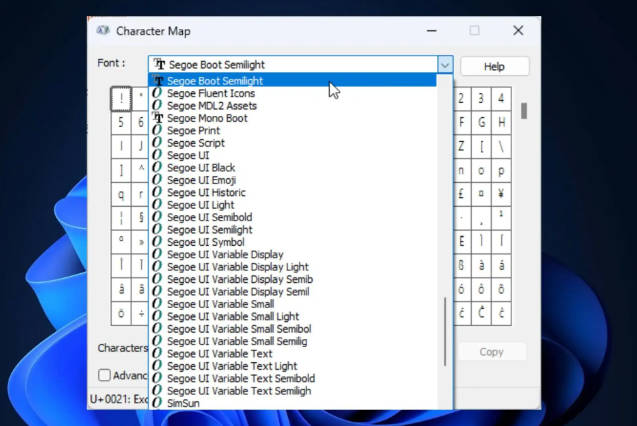Screen dimensions: 637x426
Task: Select the exclamation mark character cell
Action: tap(121, 99)
